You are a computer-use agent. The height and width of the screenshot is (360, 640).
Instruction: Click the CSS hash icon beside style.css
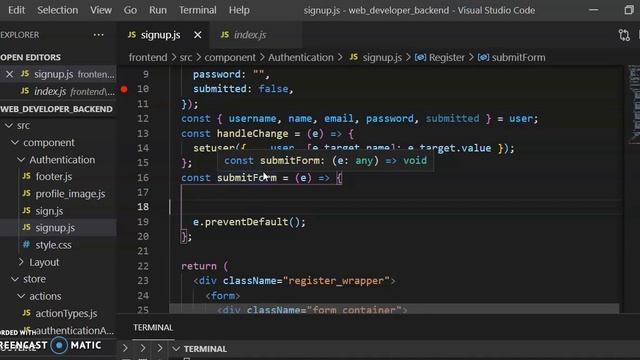point(27,244)
